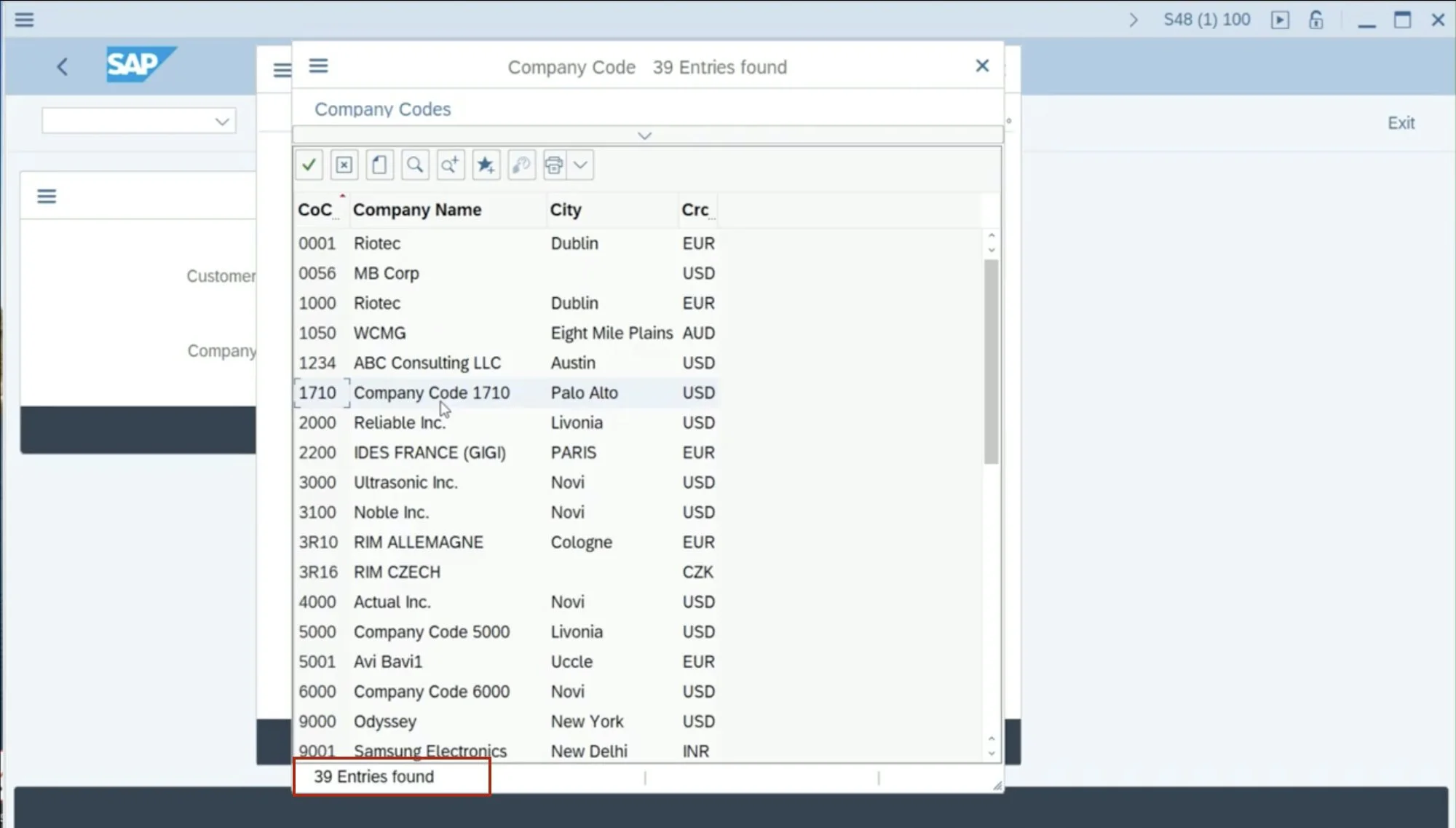The image size is (1456, 828).
Task: Click the lock icon in title bar
Action: click(1315, 20)
